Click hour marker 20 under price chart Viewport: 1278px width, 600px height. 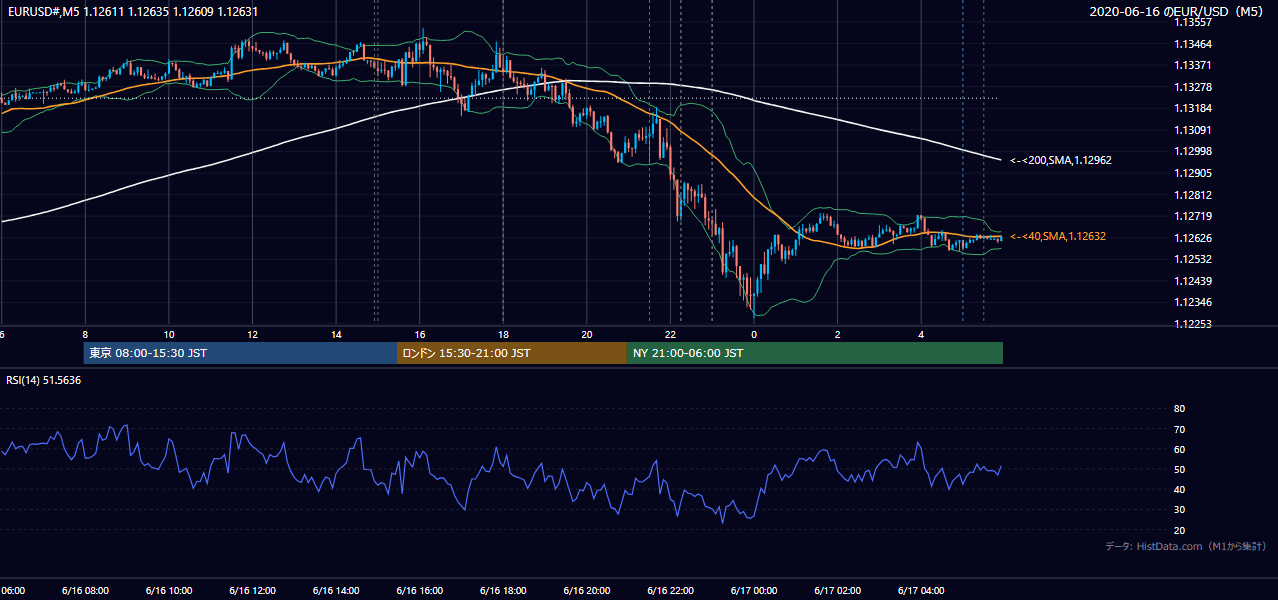tap(586, 334)
